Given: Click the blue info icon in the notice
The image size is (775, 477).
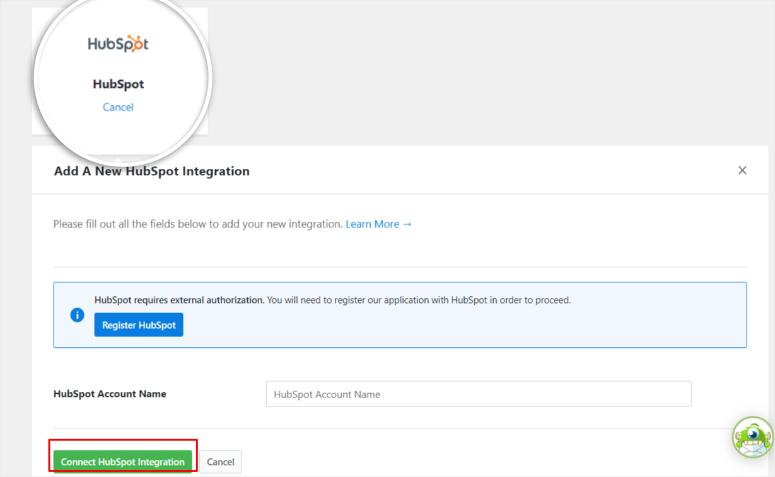Looking at the screenshot, I should (77, 315).
